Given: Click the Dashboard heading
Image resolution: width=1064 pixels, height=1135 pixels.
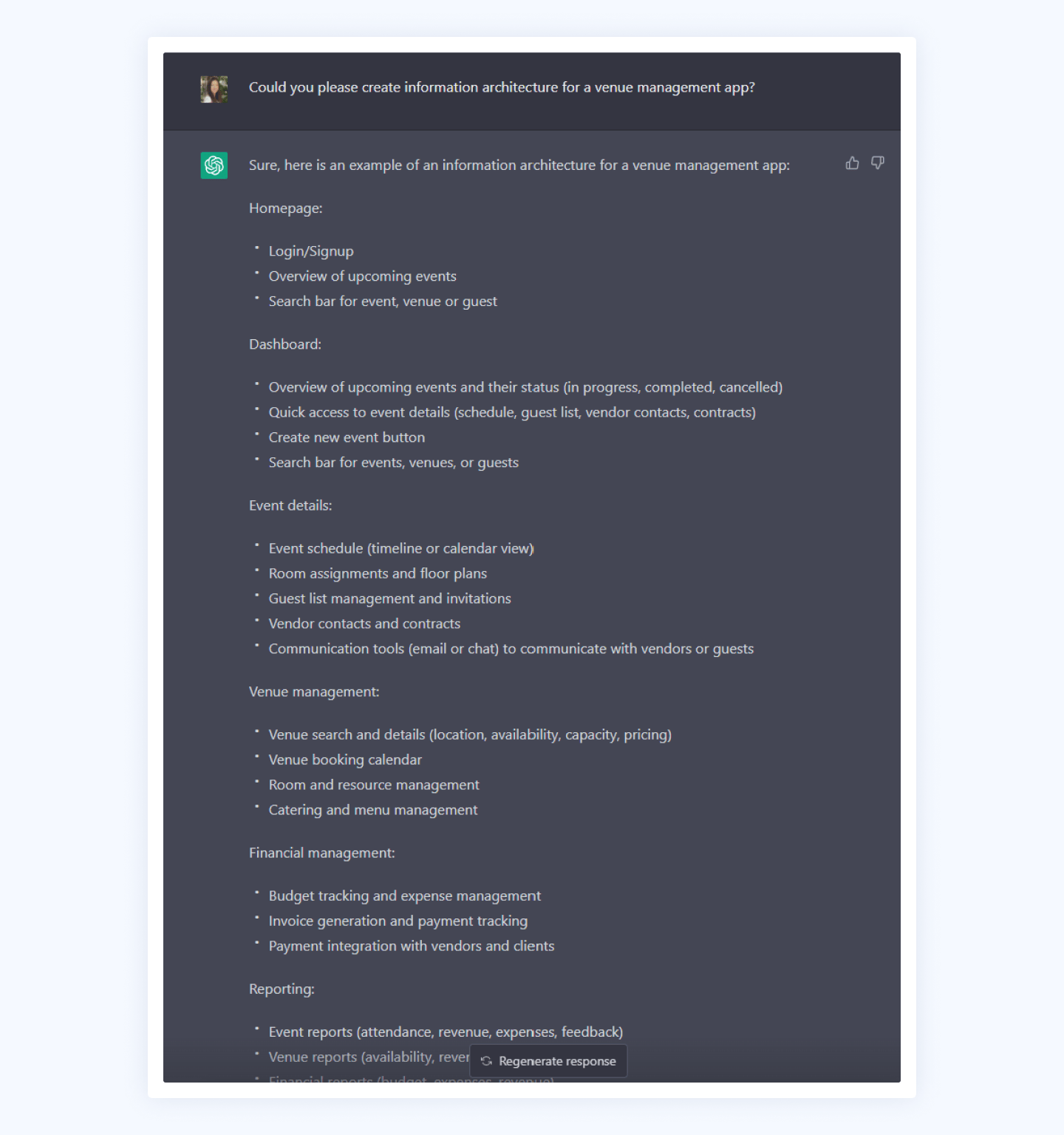Looking at the screenshot, I should point(284,344).
